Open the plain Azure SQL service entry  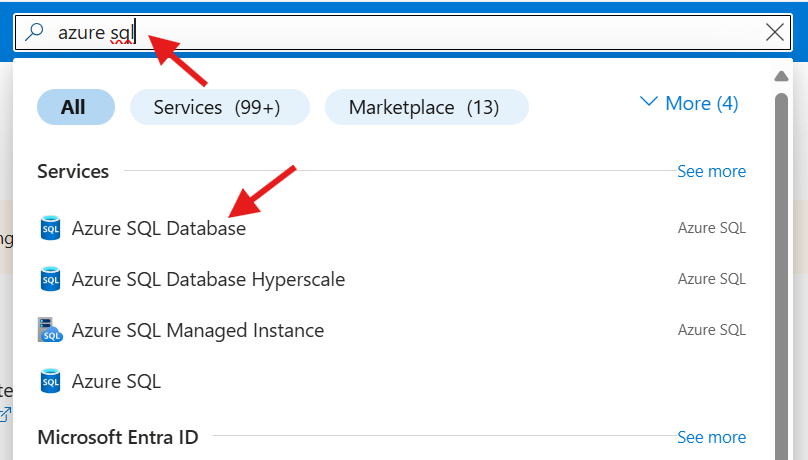[x=116, y=381]
